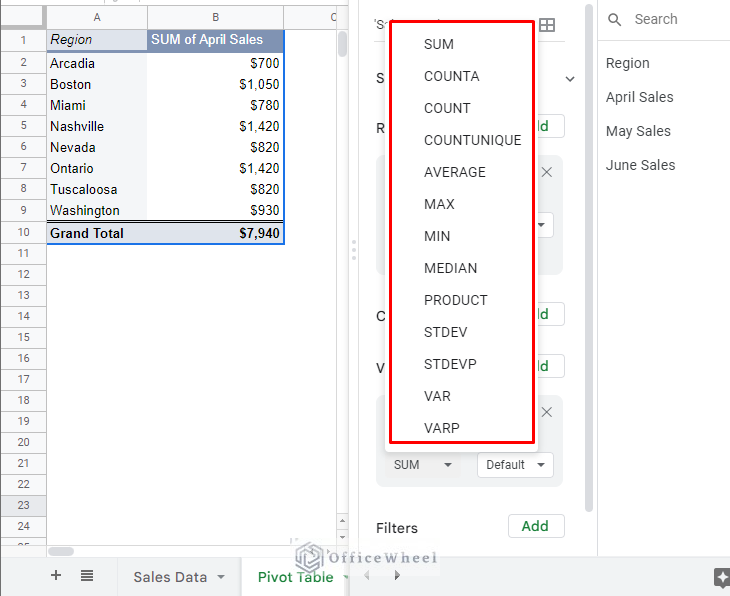Click sheet scroll-down arrow button
730x596 pixels.
point(343,537)
